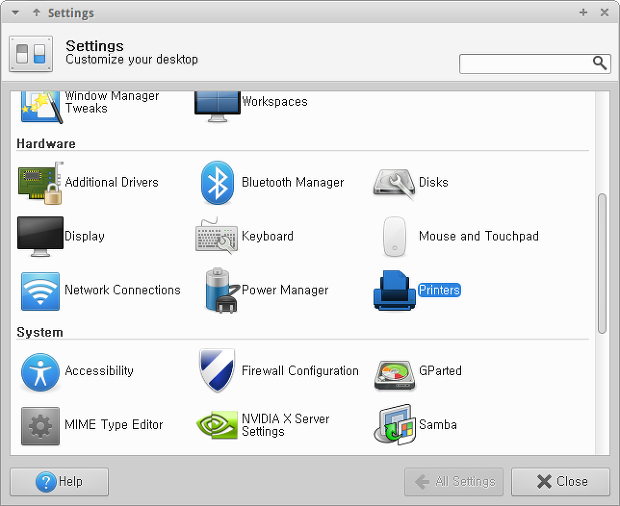The height and width of the screenshot is (506, 620).
Task: Maximize window with plus button
Action: coord(583,13)
